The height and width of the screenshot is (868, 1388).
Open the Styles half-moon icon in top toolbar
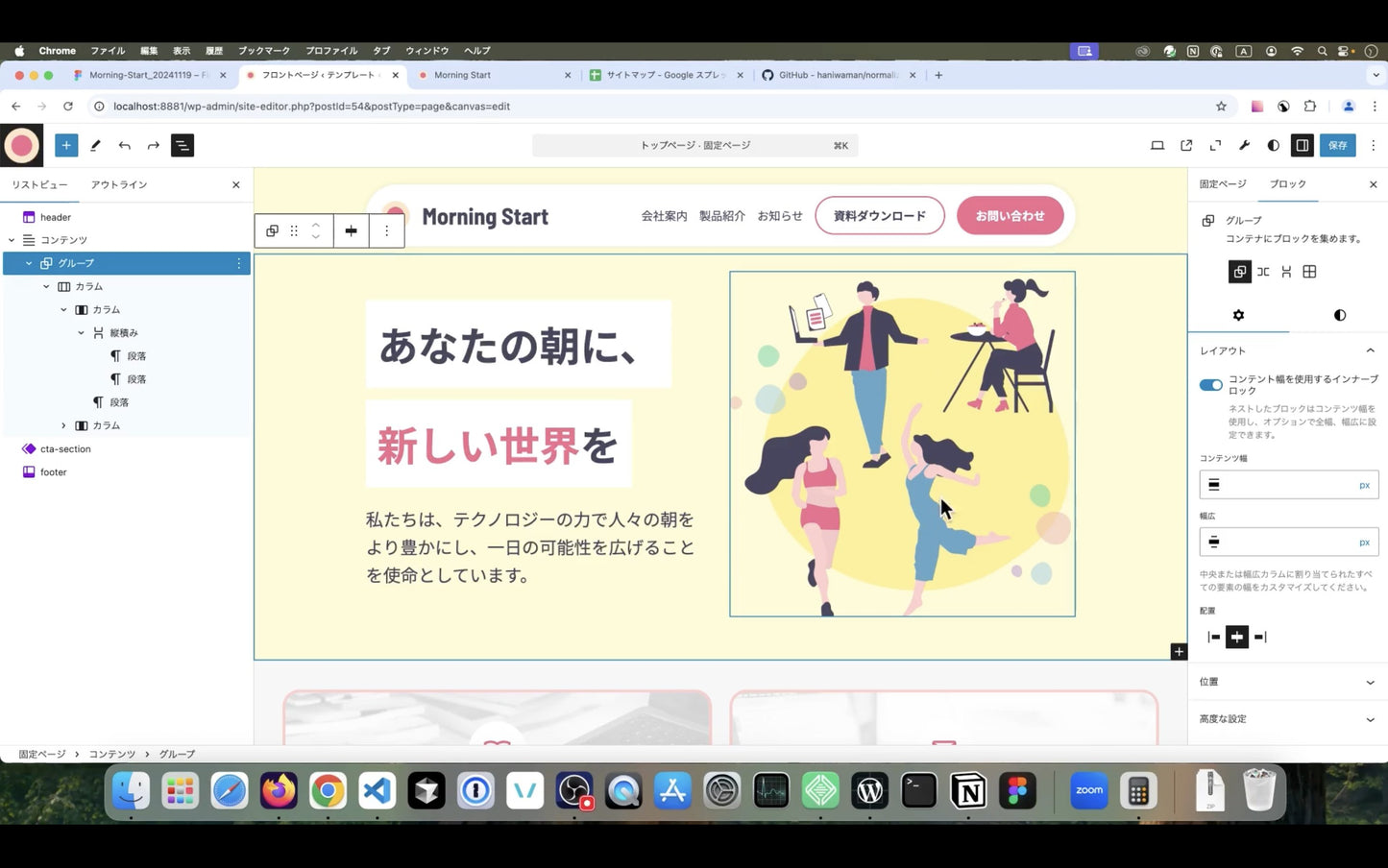click(x=1273, y=145)
